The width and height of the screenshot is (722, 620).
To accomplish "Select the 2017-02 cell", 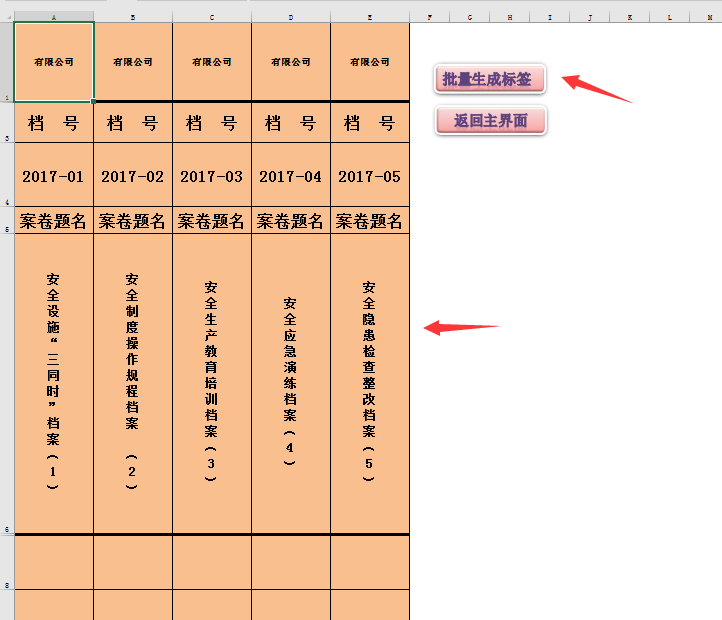I will click(133, 175).
